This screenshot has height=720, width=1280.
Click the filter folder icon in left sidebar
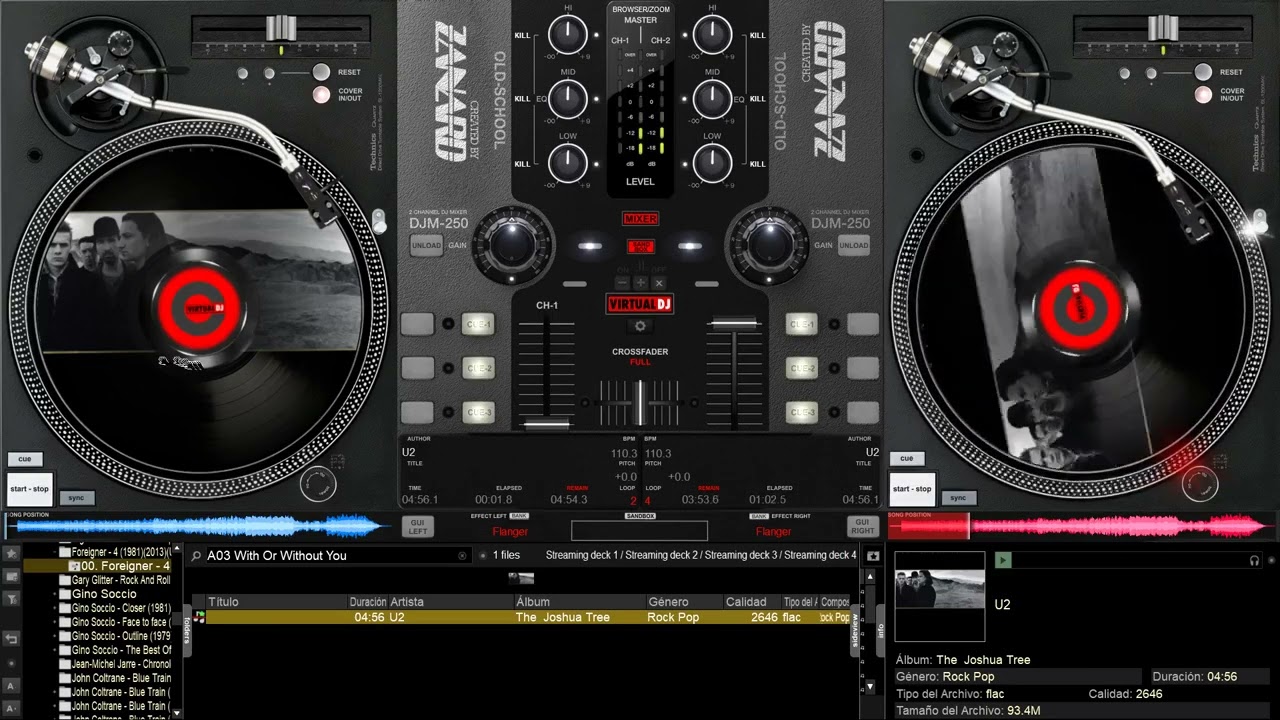[11, 599]
